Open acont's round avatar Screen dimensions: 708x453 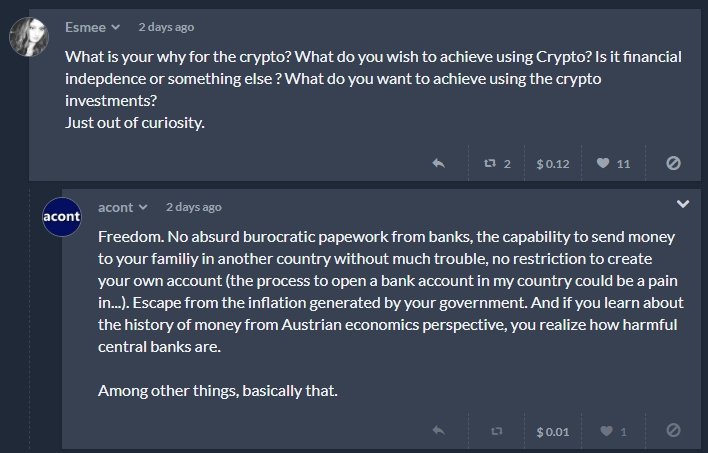click(62, 217)
